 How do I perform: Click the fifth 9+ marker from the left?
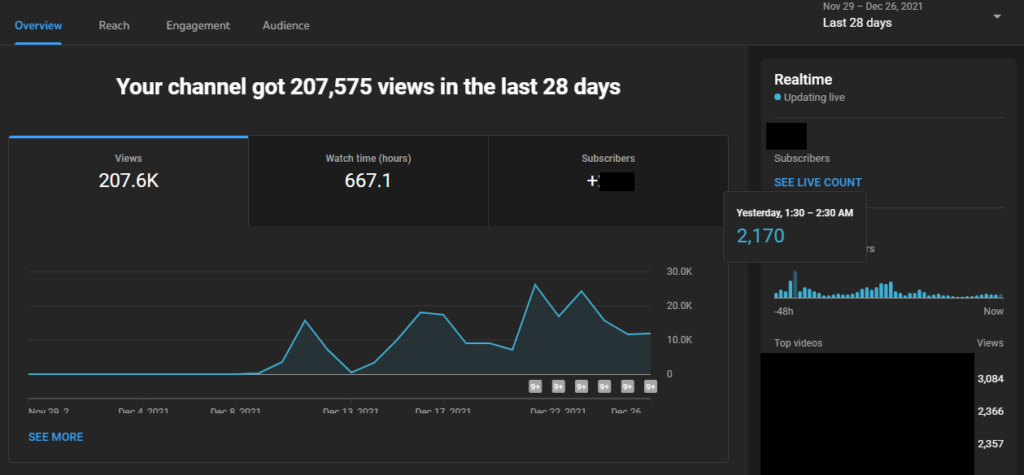tap(628, 386)
